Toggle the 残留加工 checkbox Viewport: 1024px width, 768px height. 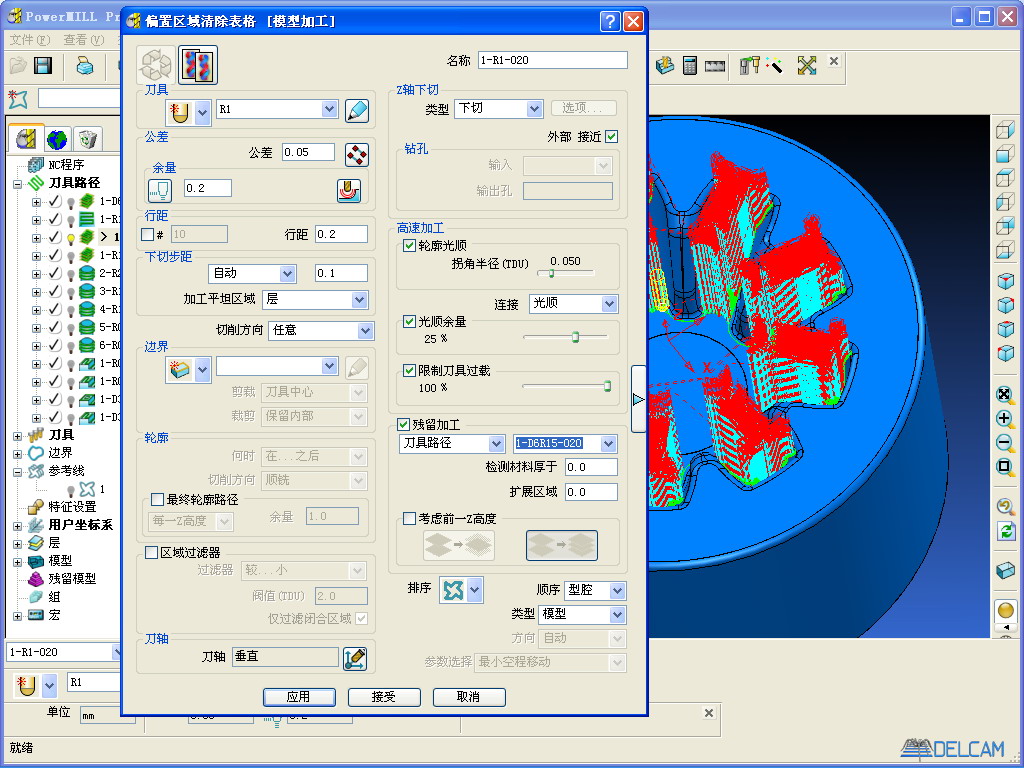404,424
